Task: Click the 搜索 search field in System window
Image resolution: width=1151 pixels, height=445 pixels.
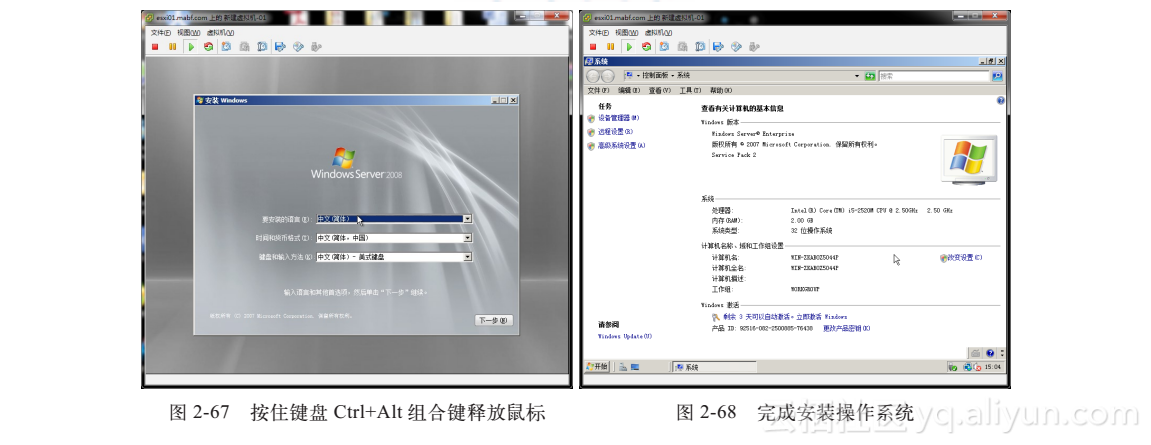Action: point(933,76)
